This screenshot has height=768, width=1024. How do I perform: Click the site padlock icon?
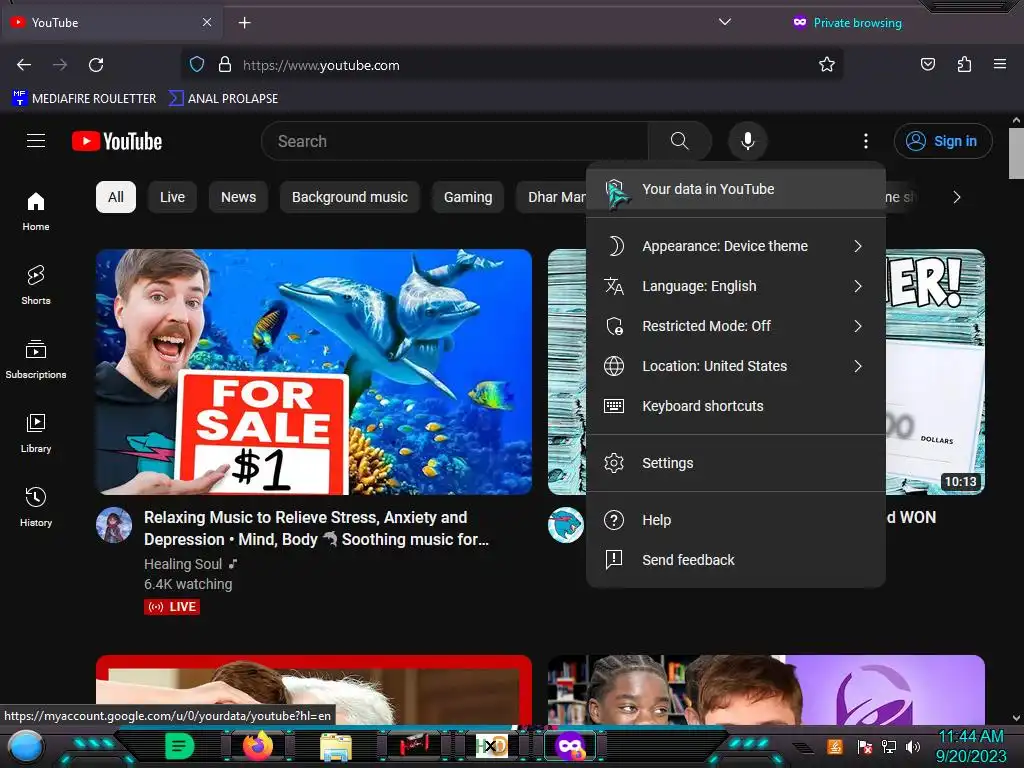225,65
